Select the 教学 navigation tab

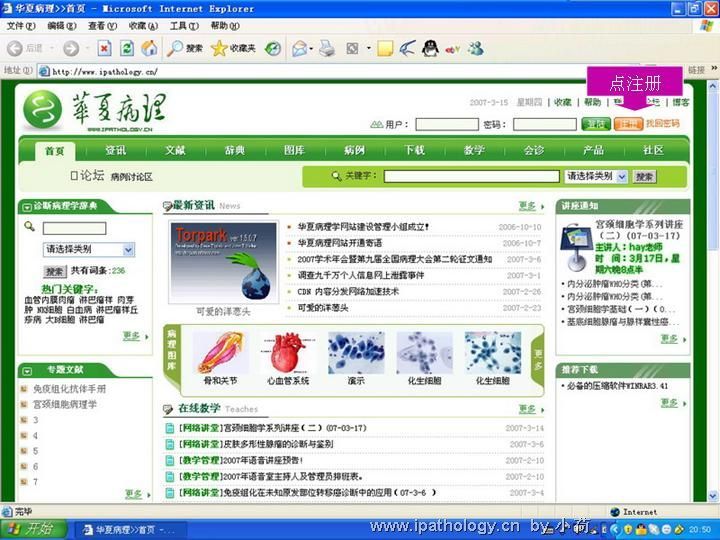[x=474, y=150]
